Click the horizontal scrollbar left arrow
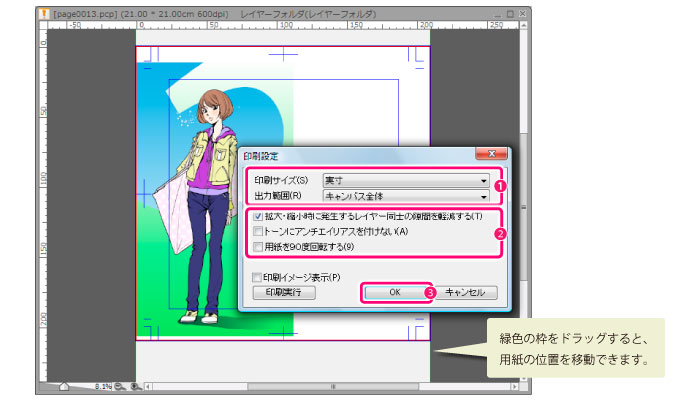696x399 pixels. pyautogui.click(x=148, y=387)
